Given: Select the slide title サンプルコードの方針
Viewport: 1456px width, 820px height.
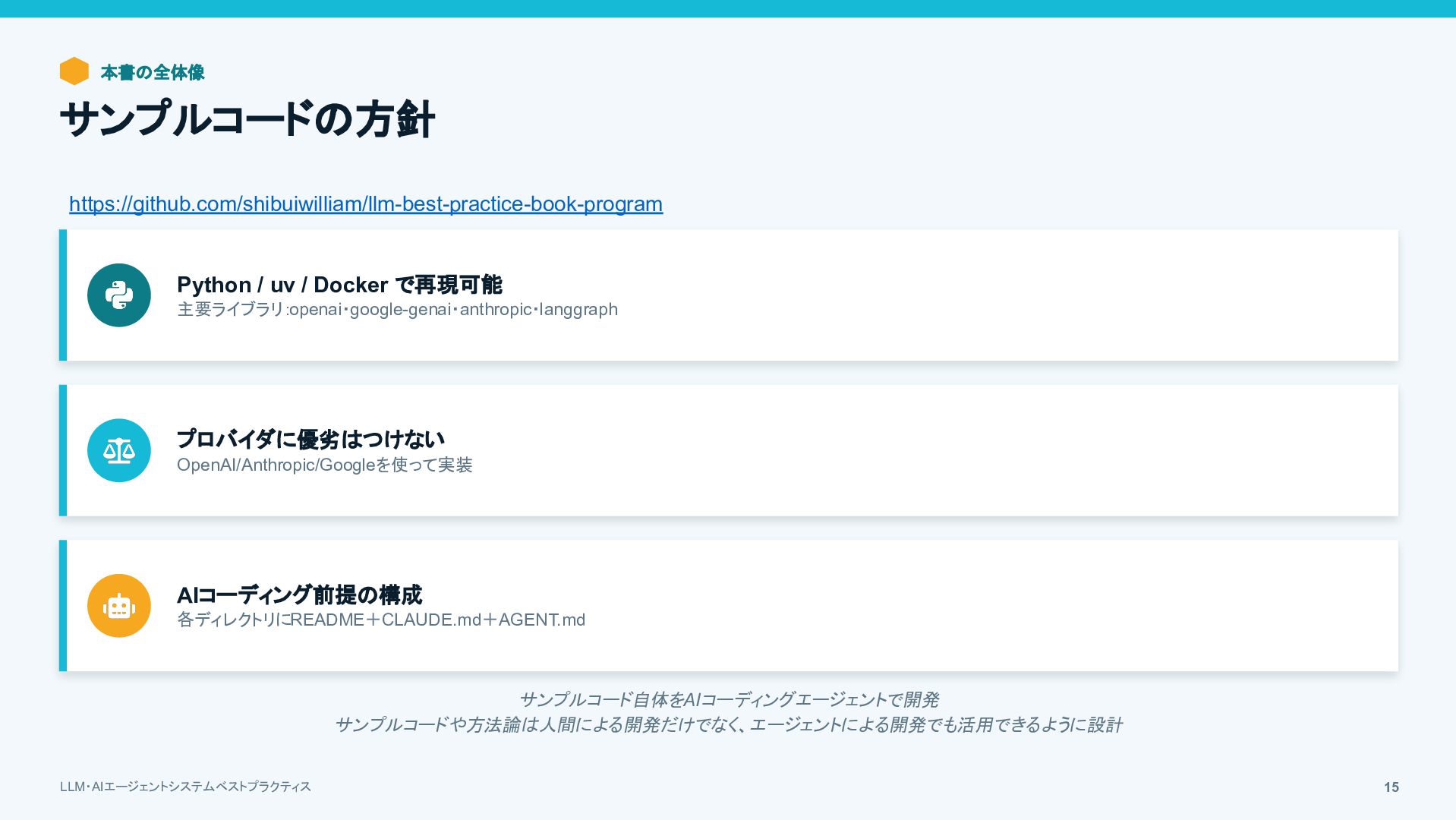Looking at the screenshot, I should [x=247, y=119].
